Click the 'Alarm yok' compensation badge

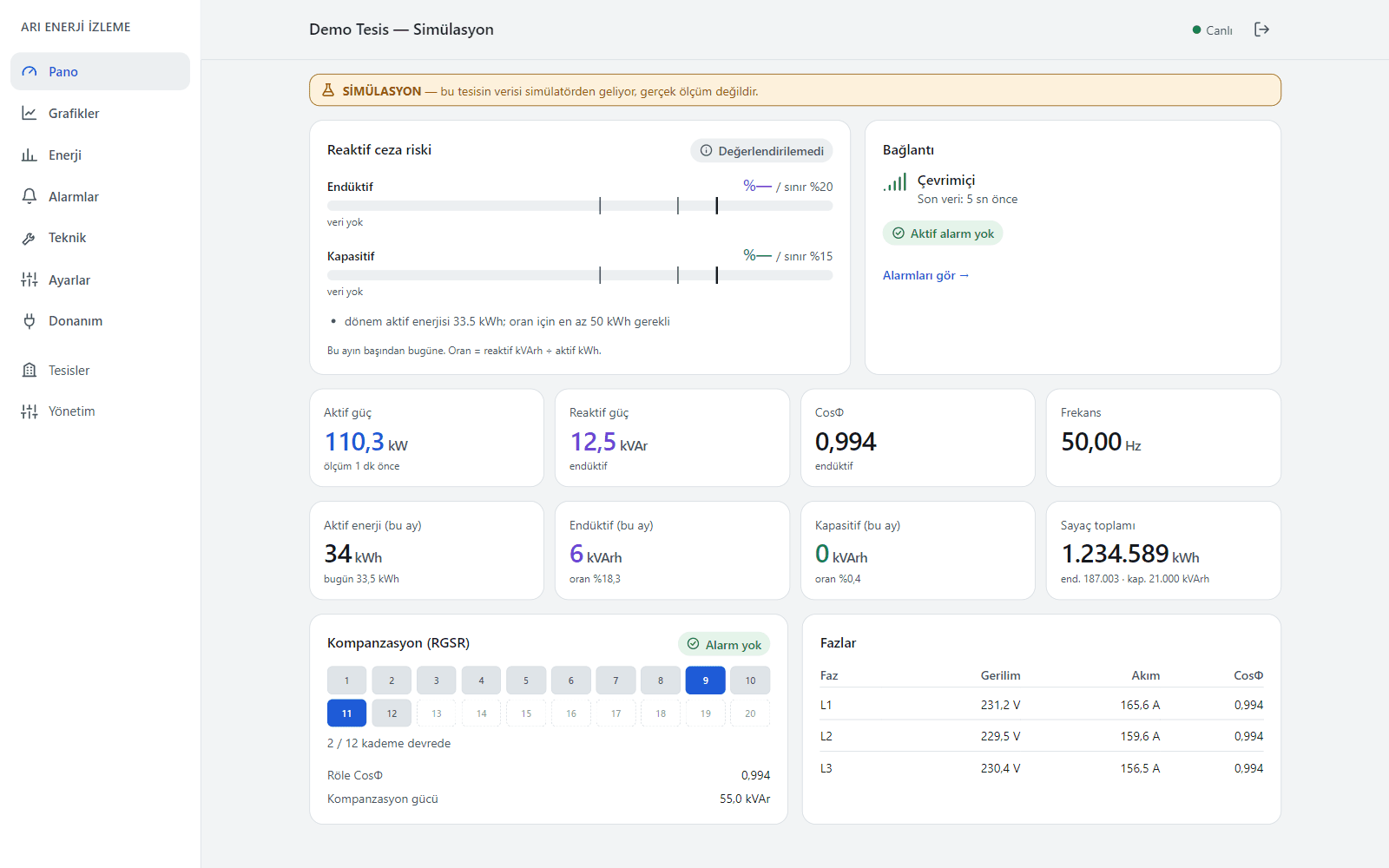[724, 644]
